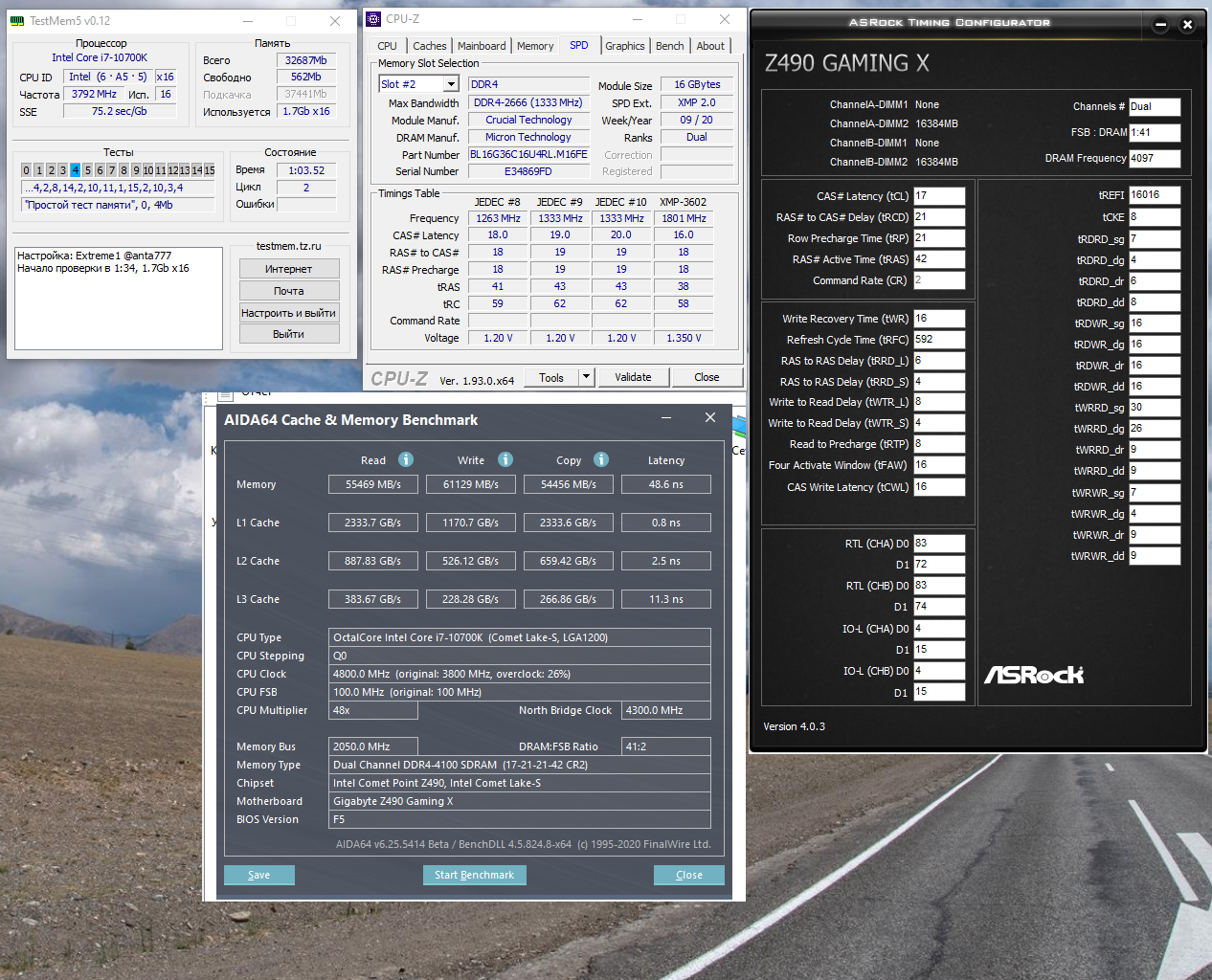Click the Memory Copy value 54456 MB/s
The height and width of the screenshot is (980, 1212).
pos(569,484)
